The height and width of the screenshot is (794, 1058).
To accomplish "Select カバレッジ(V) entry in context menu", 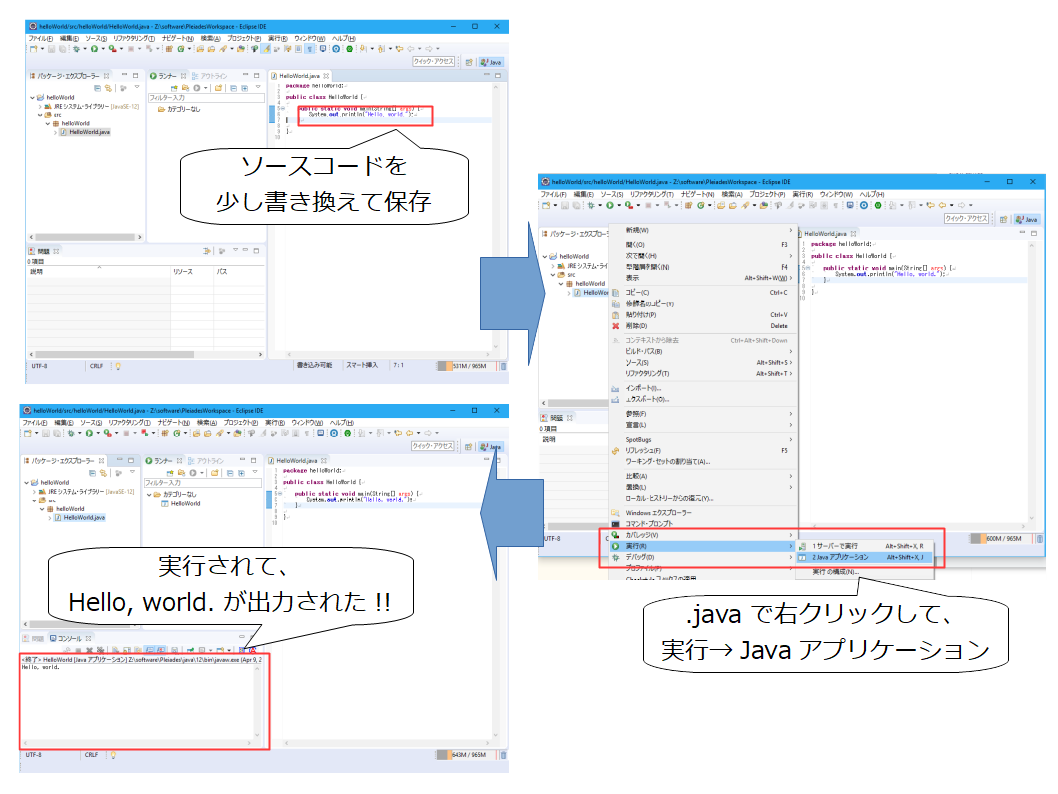I will coord(702,535).
